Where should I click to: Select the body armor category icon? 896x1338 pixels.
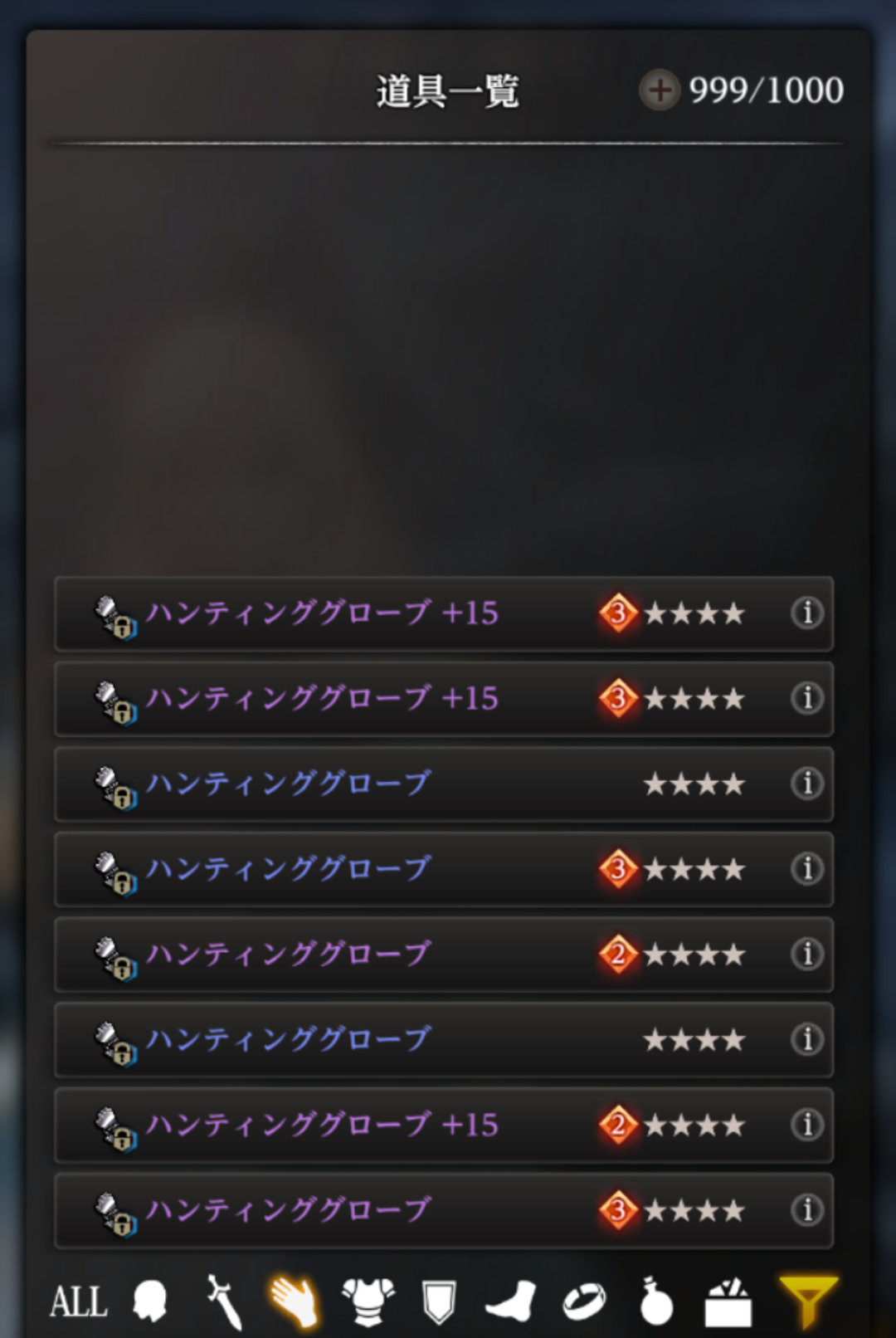pos(368,1301)
